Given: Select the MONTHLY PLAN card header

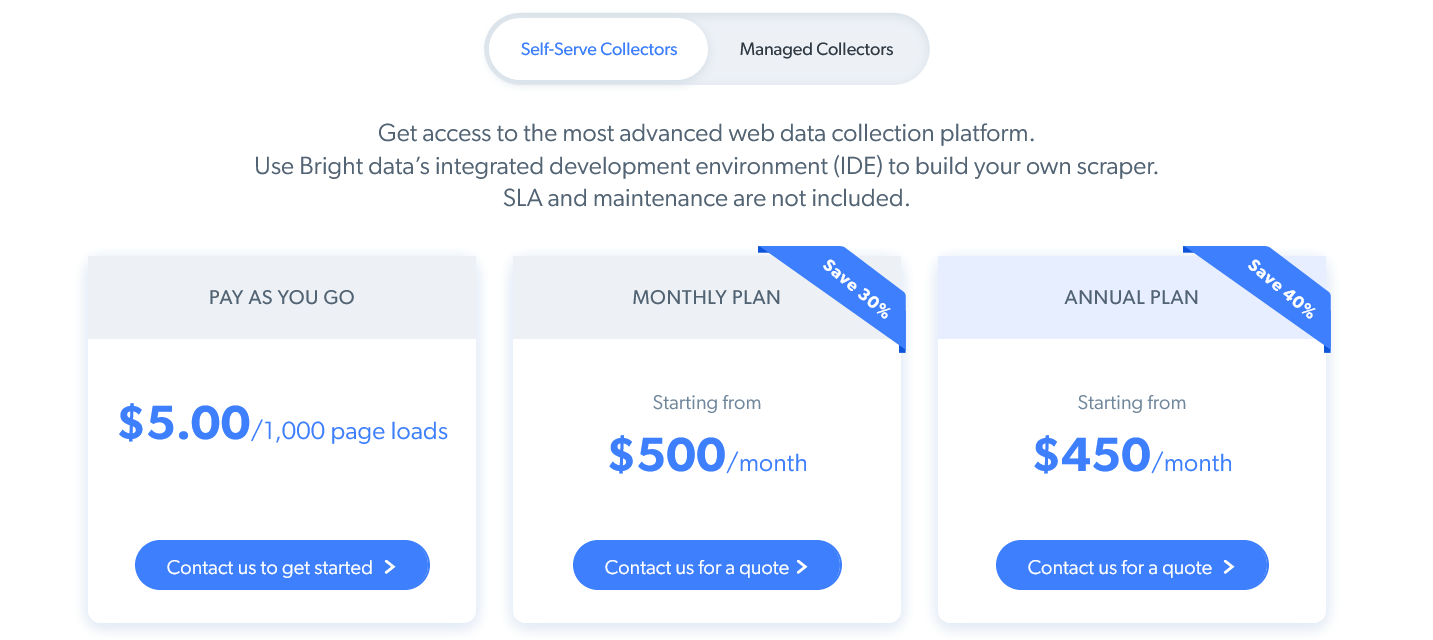Looking at the screenshot, I should coord(707,297).
